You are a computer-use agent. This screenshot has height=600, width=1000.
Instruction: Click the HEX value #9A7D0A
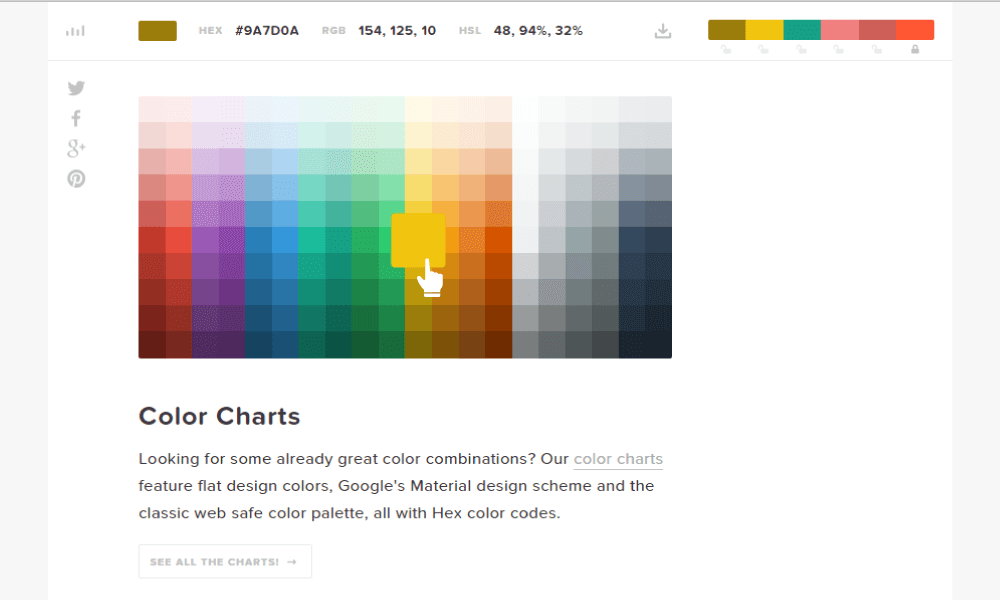[267, 31]
